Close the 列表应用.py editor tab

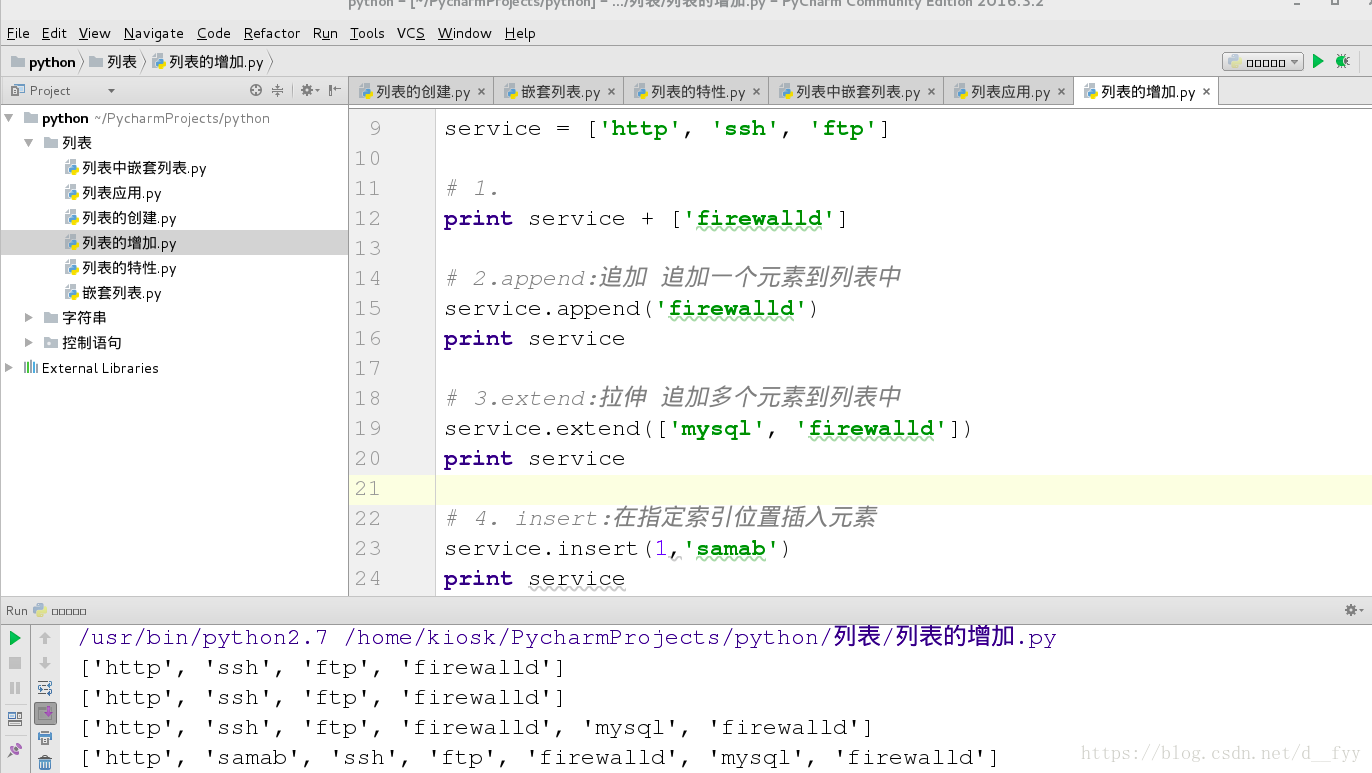(x=1061, y=92)
